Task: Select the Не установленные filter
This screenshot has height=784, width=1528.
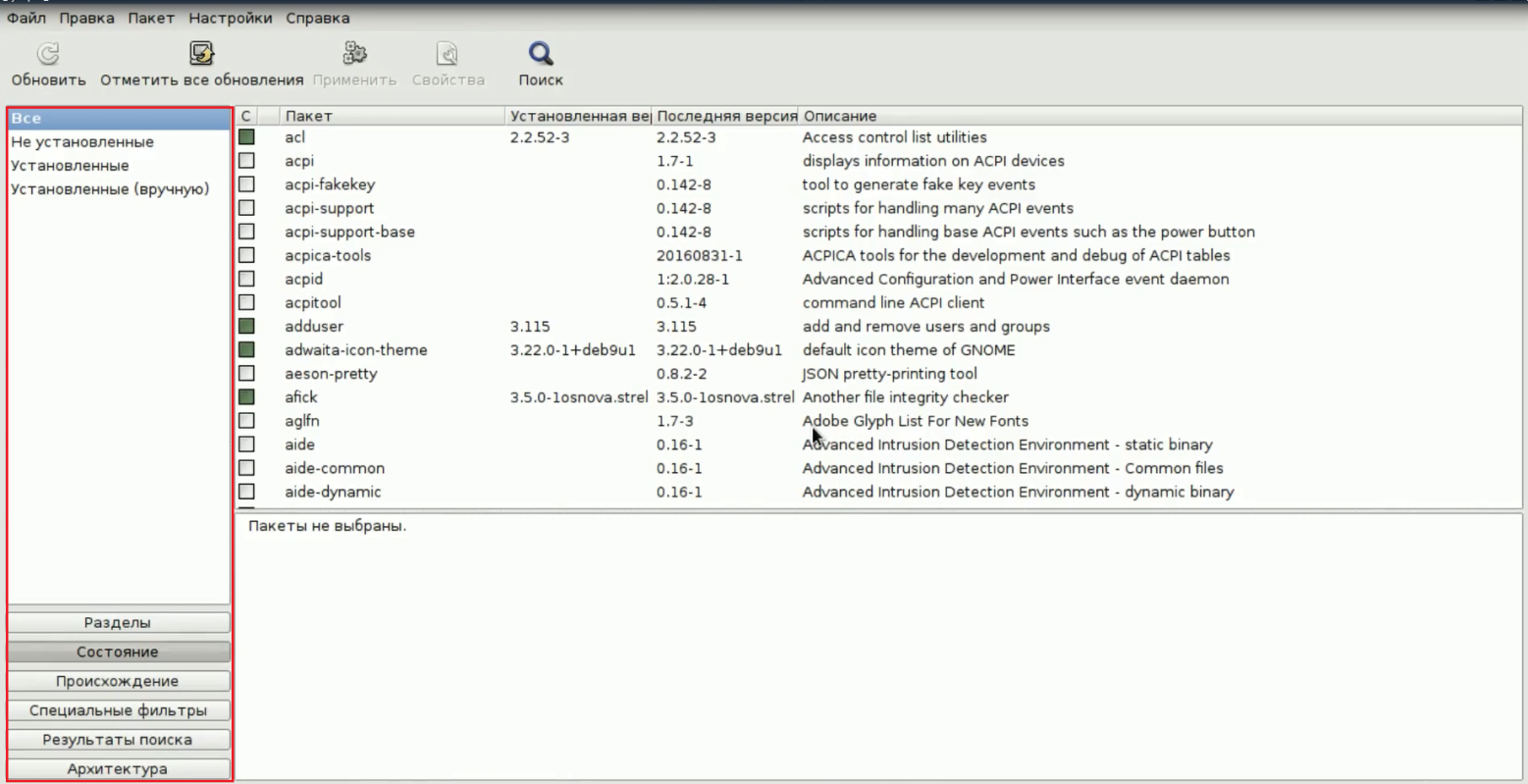Action: point(119,142)
